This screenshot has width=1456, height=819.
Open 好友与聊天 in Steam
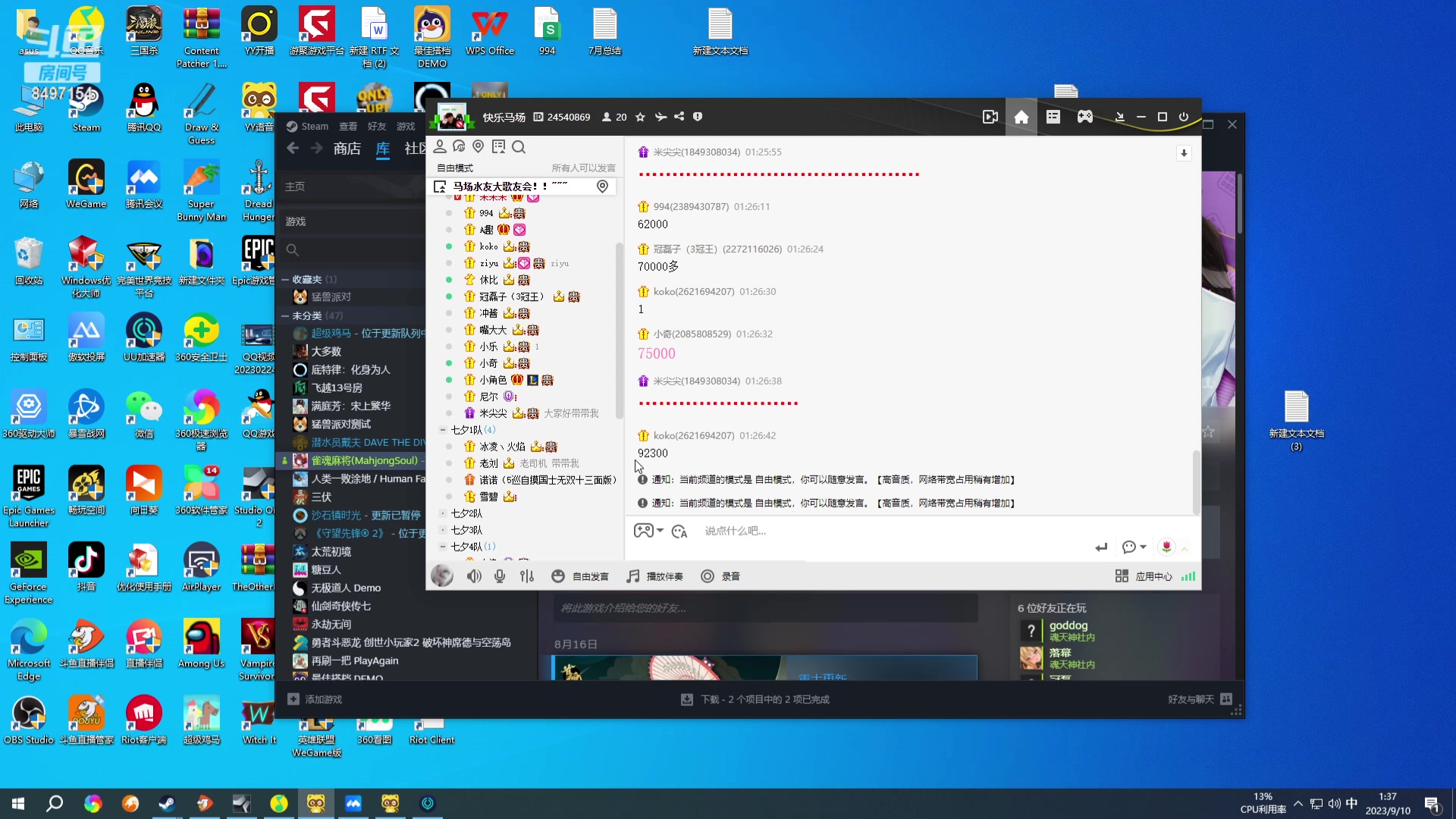click(1200, 699)
